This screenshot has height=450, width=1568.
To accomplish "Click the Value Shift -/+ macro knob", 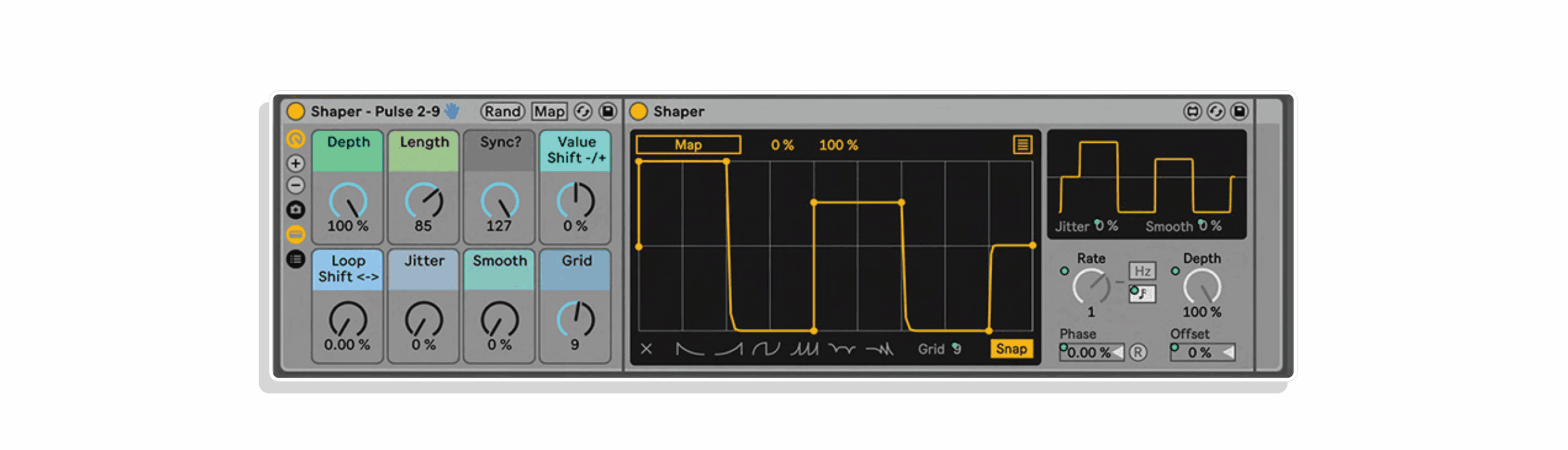I will point(575,200).
